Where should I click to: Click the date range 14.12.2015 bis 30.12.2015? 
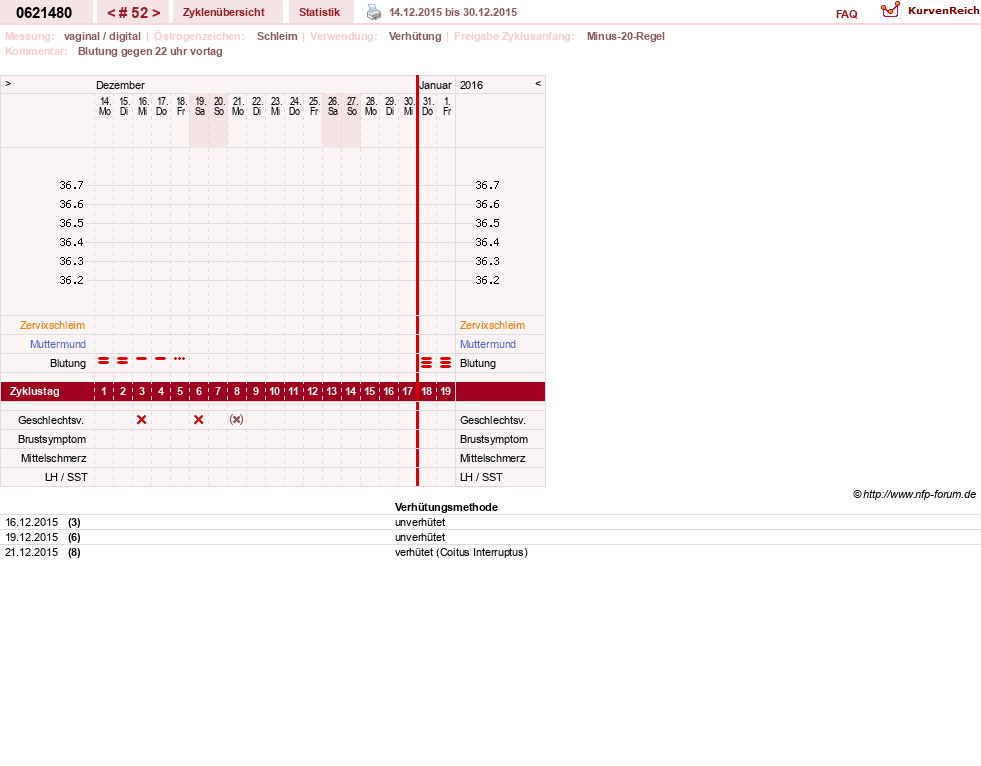click(x=453, y=12)
